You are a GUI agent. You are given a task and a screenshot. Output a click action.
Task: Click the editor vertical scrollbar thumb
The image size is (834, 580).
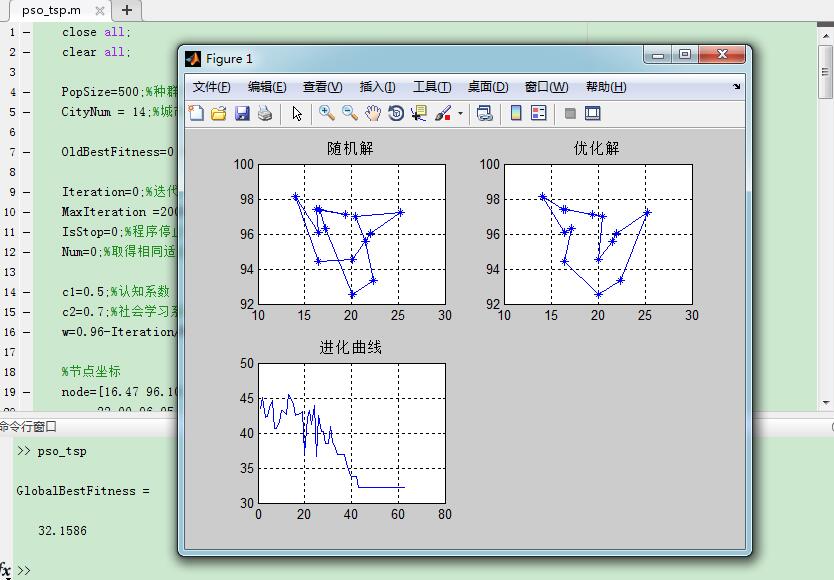(825, 72)
